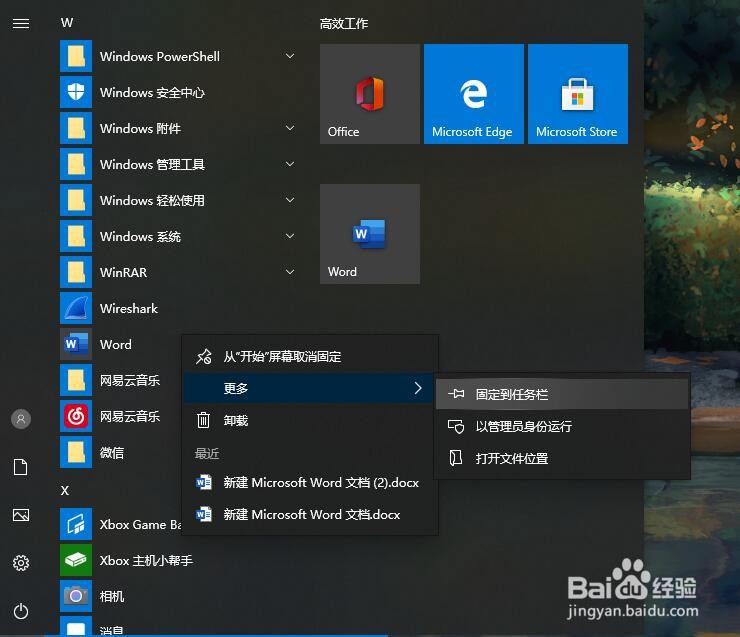Expand the WinRAR chevron
740x637 pixels.
pos(290,272)
